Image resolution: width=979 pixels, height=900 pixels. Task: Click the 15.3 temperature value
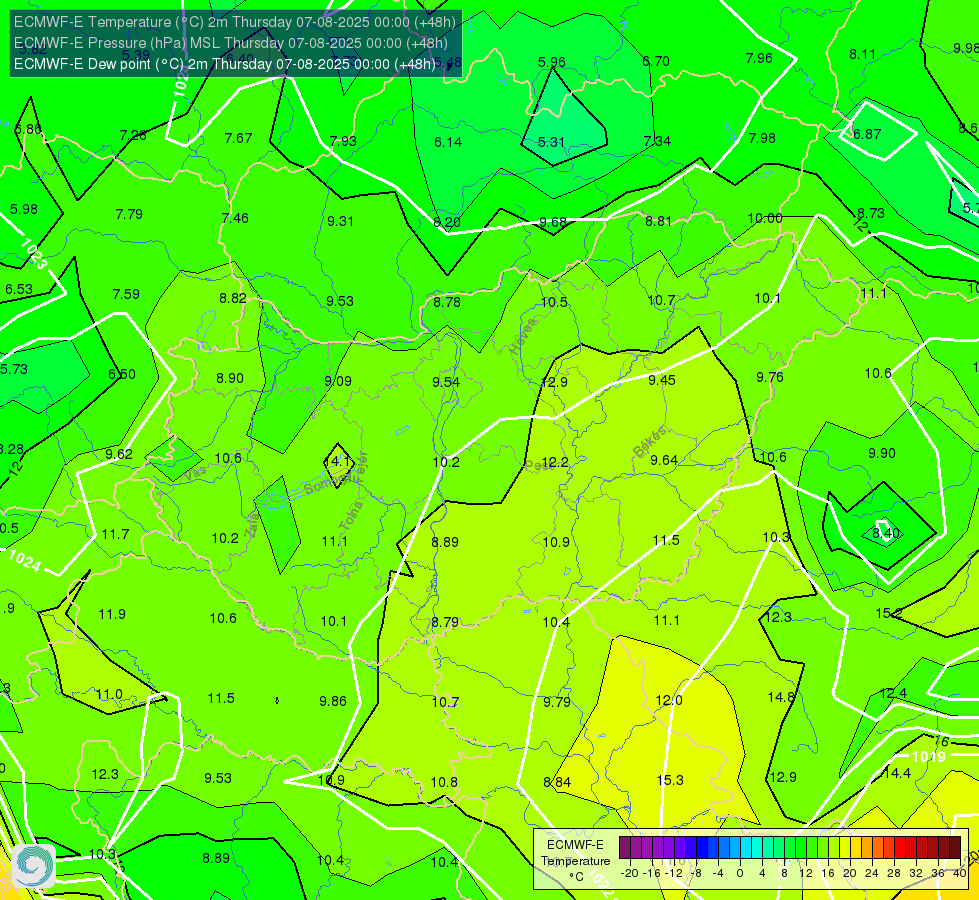(670, 780)
